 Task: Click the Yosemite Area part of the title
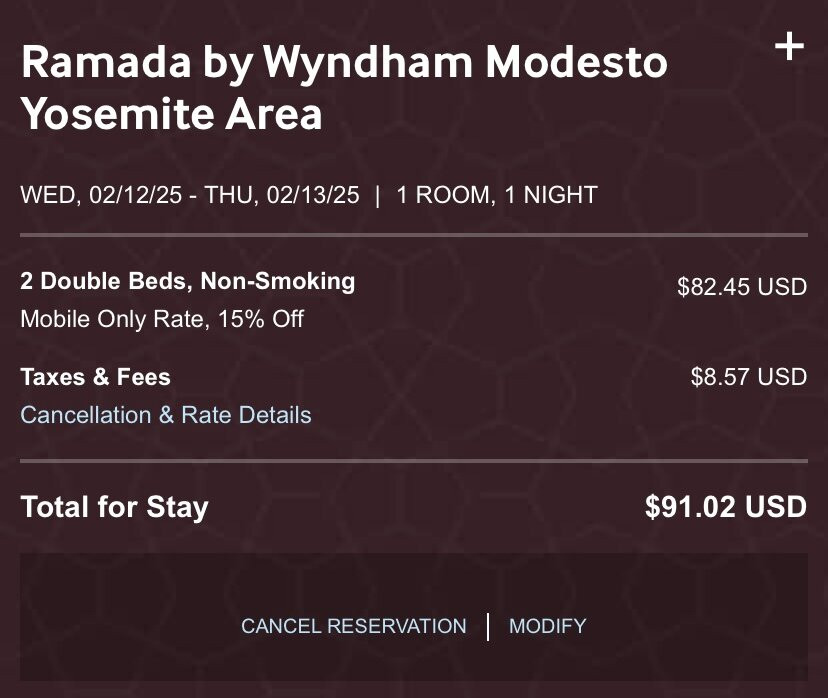click(x=172, y=114)
